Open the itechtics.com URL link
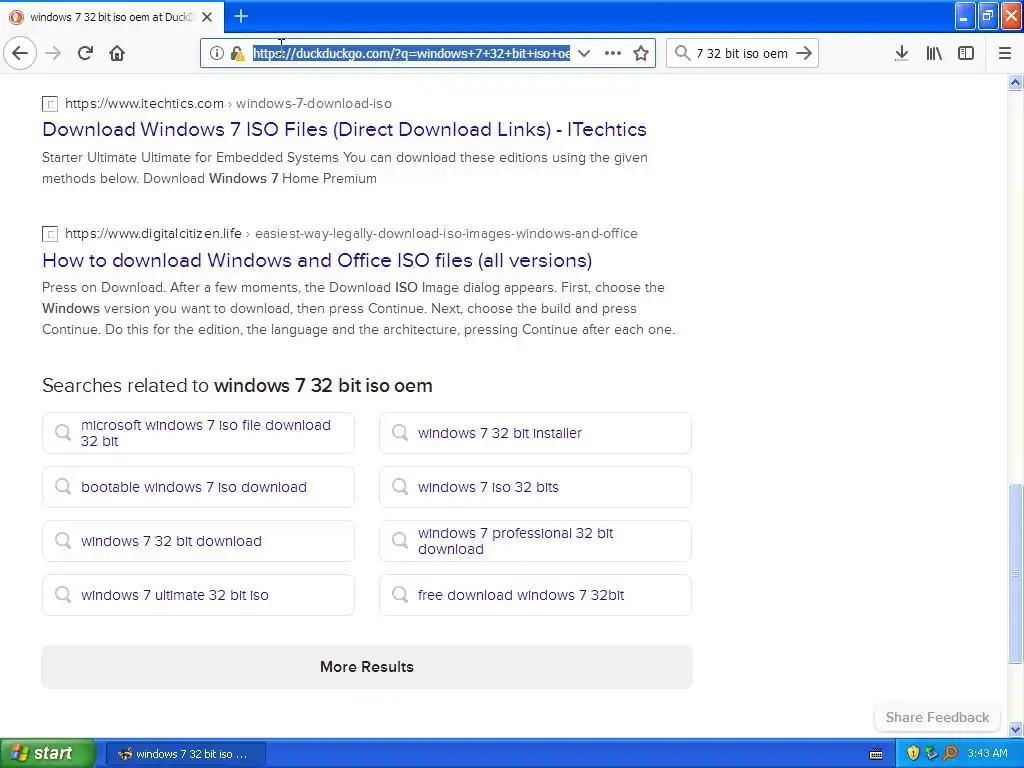The height and width of the screenshot is (768, 1024). (x=229, y=103)
